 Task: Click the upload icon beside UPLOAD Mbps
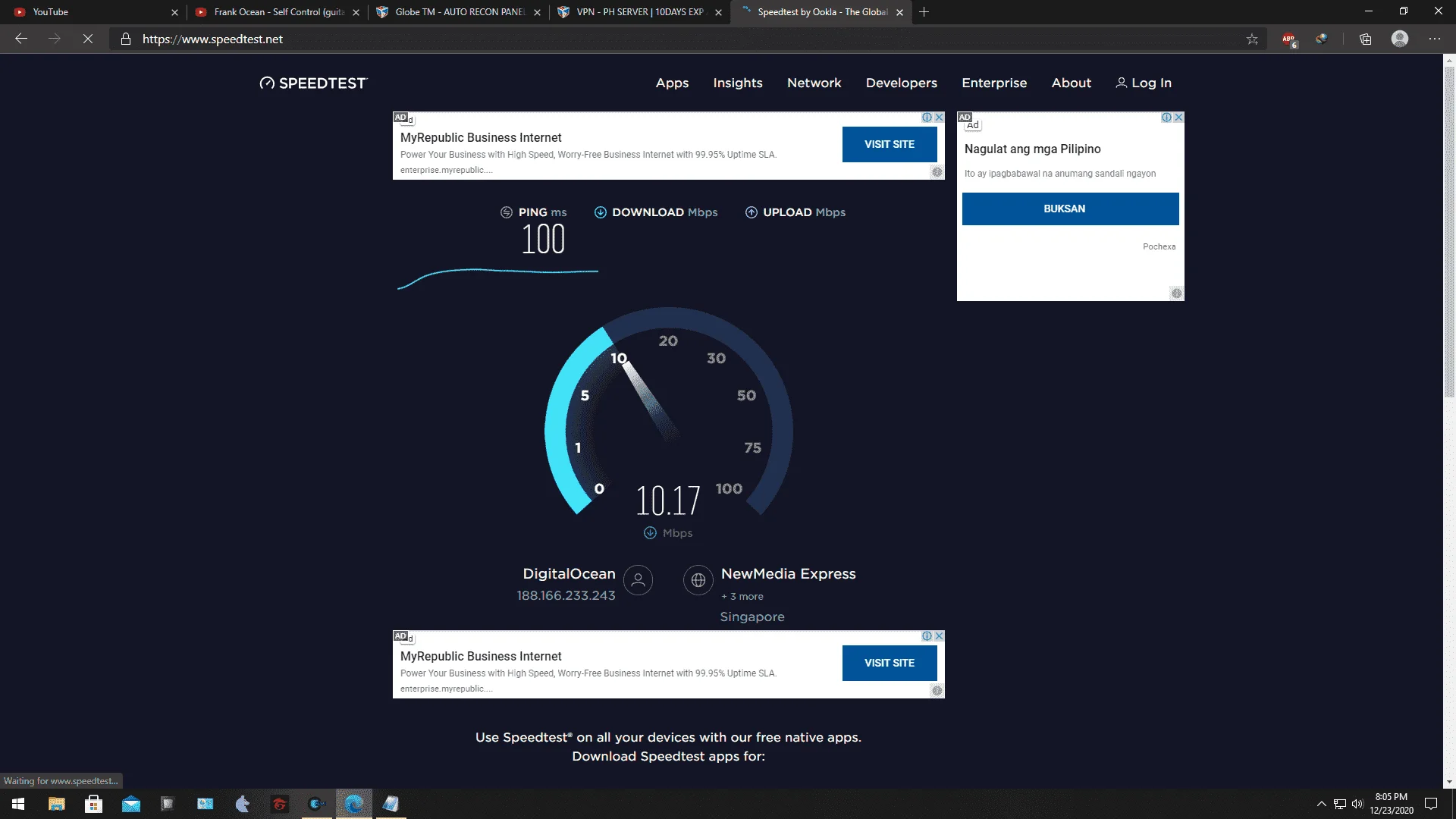pos(751,212)
